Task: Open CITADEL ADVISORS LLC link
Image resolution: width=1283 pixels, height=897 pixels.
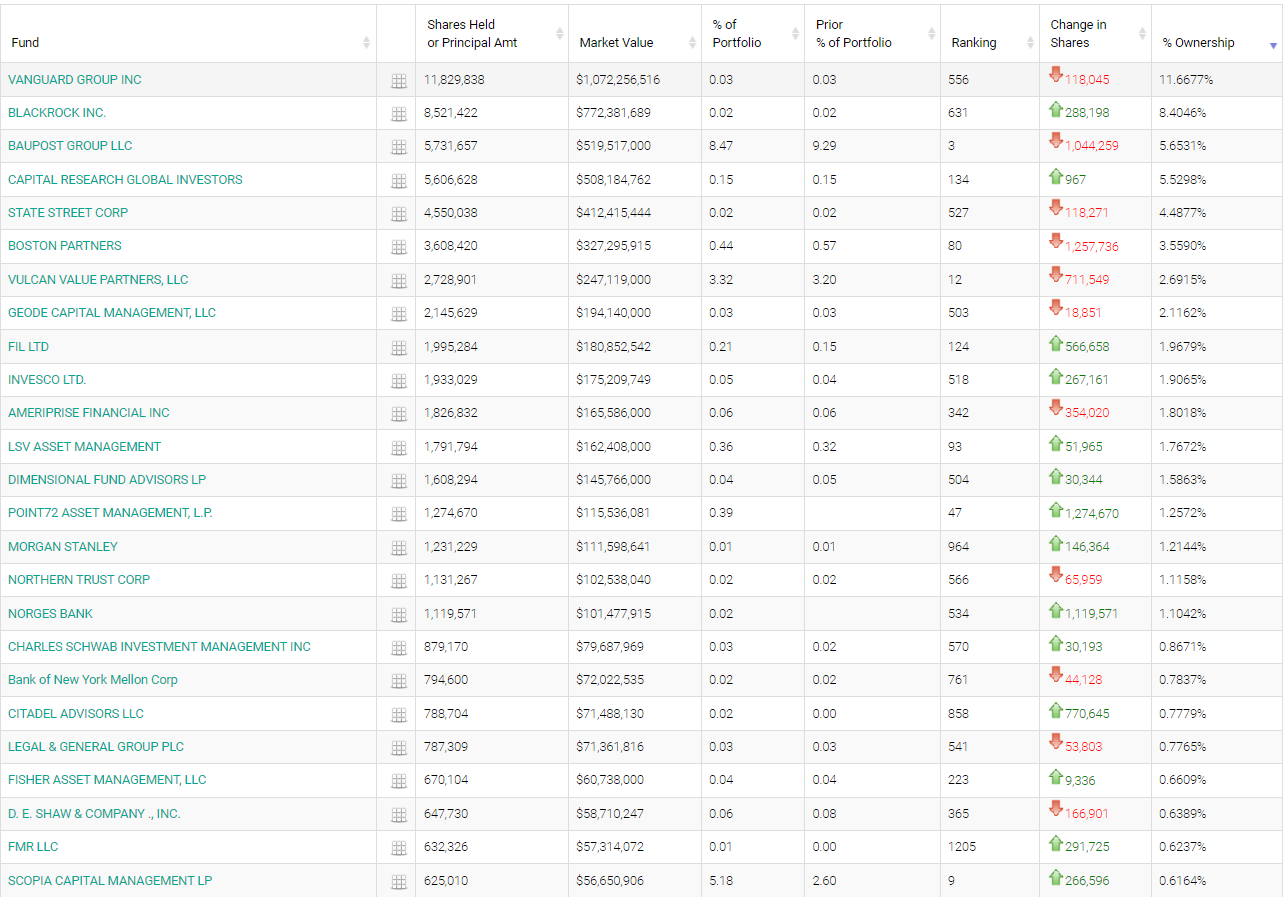Action: click(76, 714)
